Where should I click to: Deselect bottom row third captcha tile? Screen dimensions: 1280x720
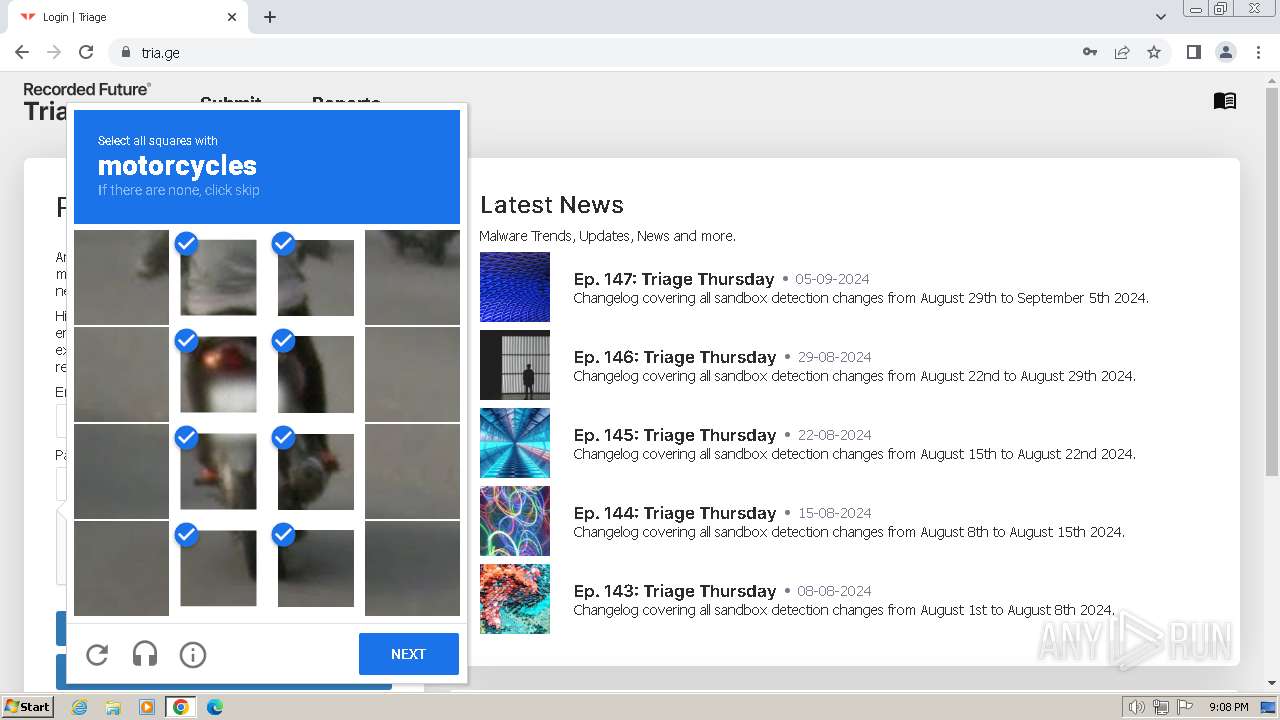[x=315, y=568]
